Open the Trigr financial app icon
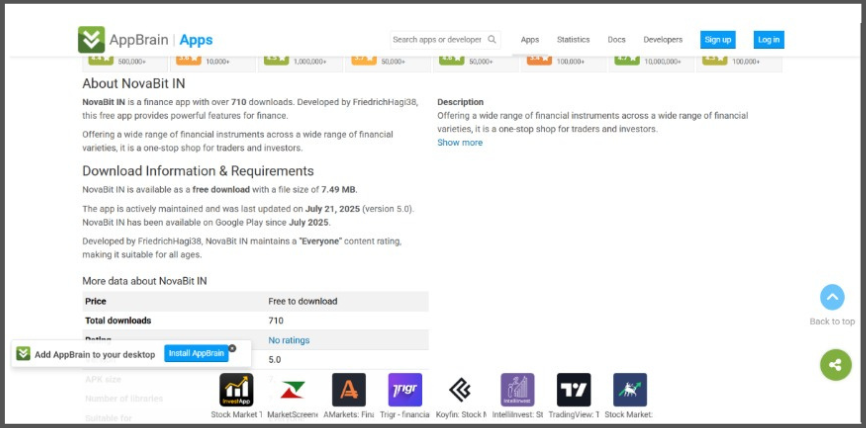866x428 pixels. (405, 390)
